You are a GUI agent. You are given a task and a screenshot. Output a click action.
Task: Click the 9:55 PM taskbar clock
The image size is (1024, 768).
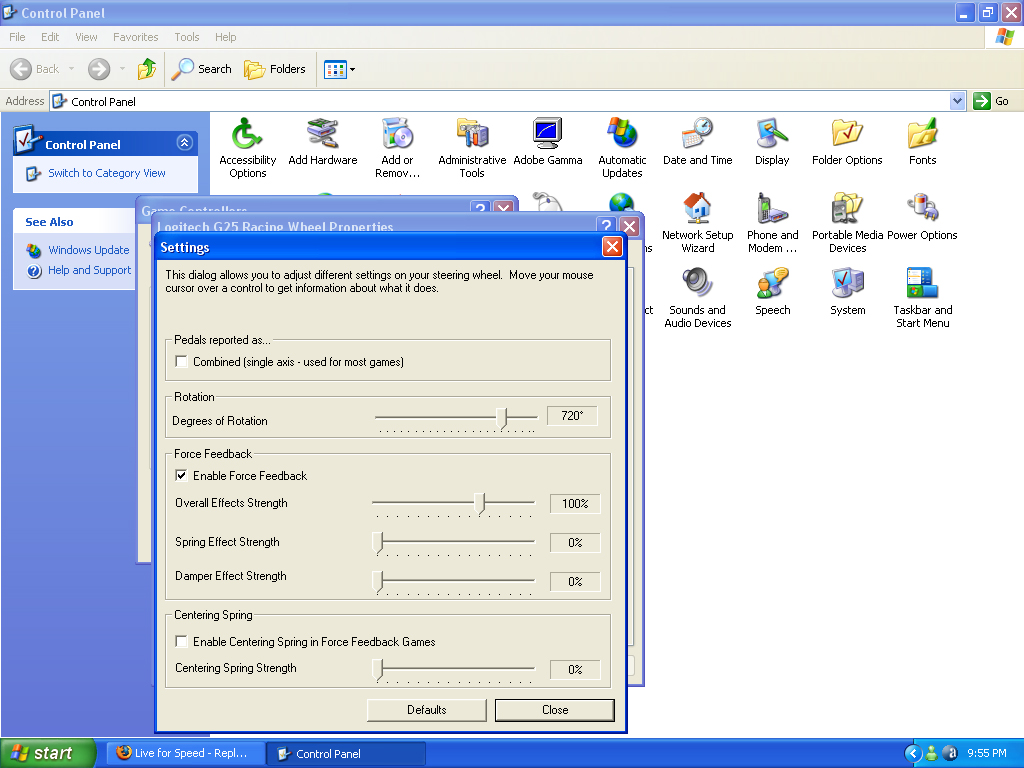click(x=987, y=753)
